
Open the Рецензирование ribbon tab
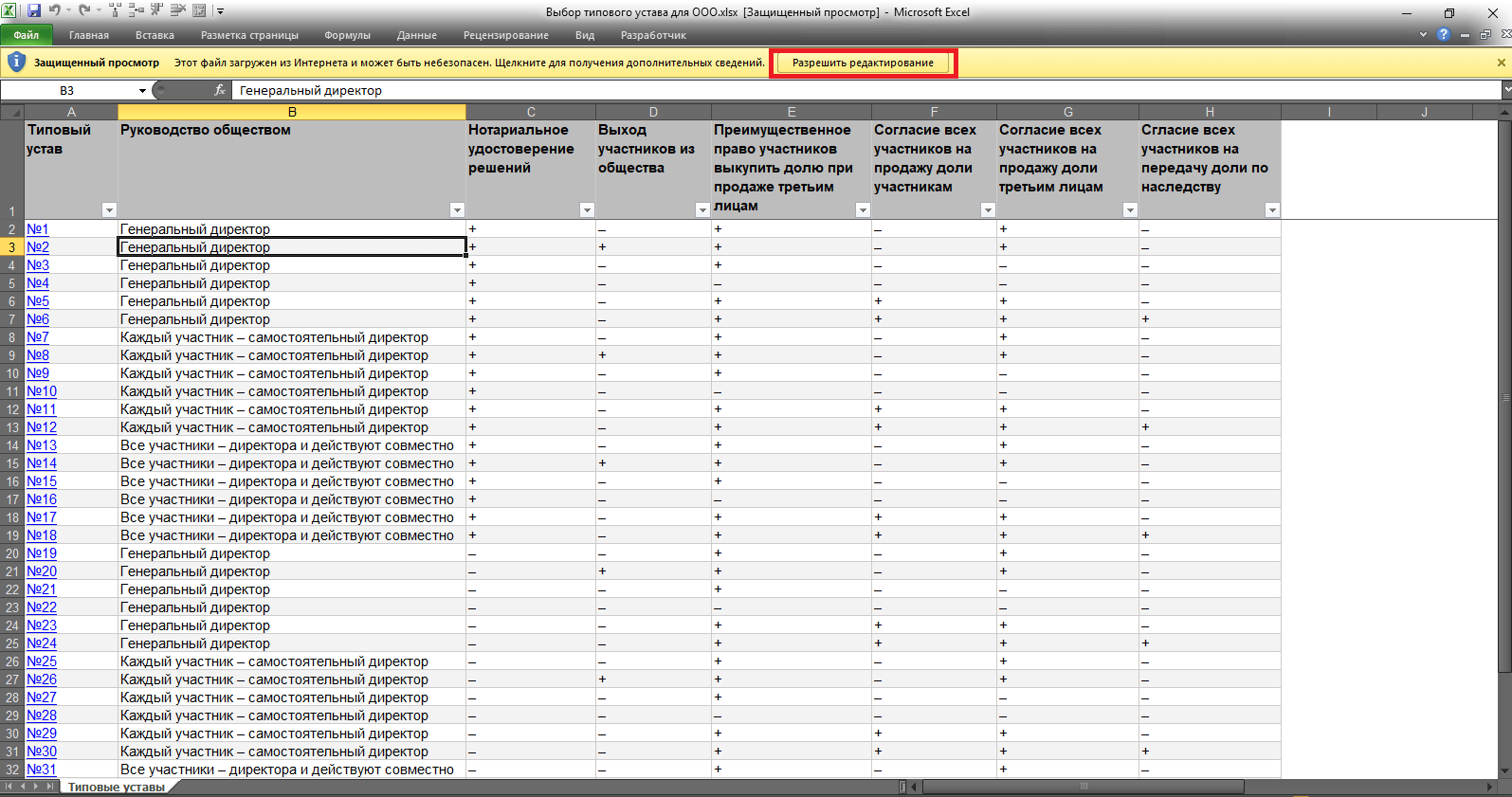(506, 35)
